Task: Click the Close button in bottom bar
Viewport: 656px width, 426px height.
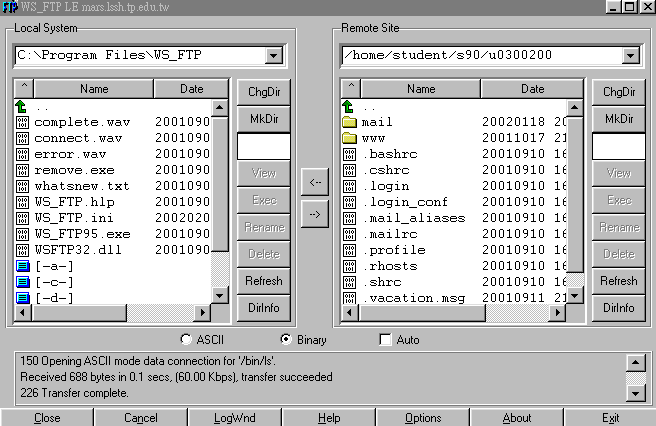Action: click(47, 418)
